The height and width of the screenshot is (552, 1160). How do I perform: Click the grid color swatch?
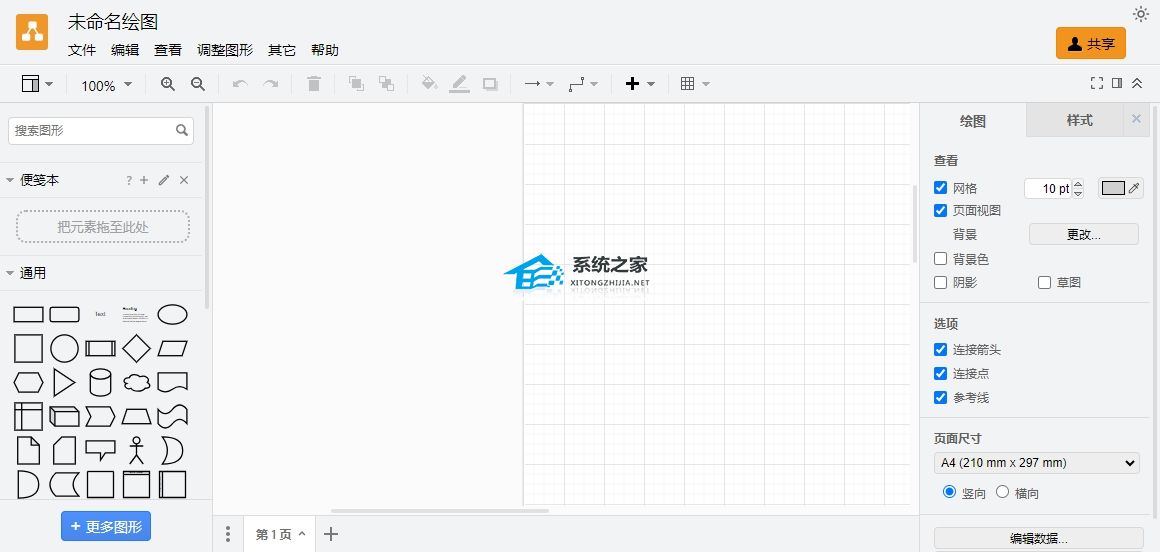(x=1112, y=188)
